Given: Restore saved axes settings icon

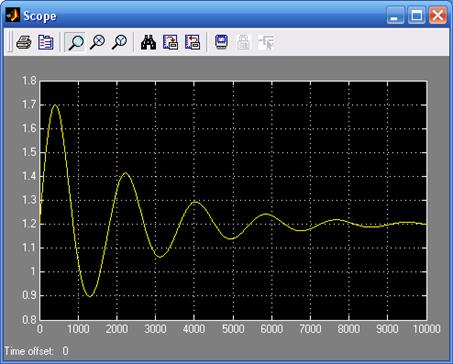Looking at the screenshot, I should [x=192, y=42].
